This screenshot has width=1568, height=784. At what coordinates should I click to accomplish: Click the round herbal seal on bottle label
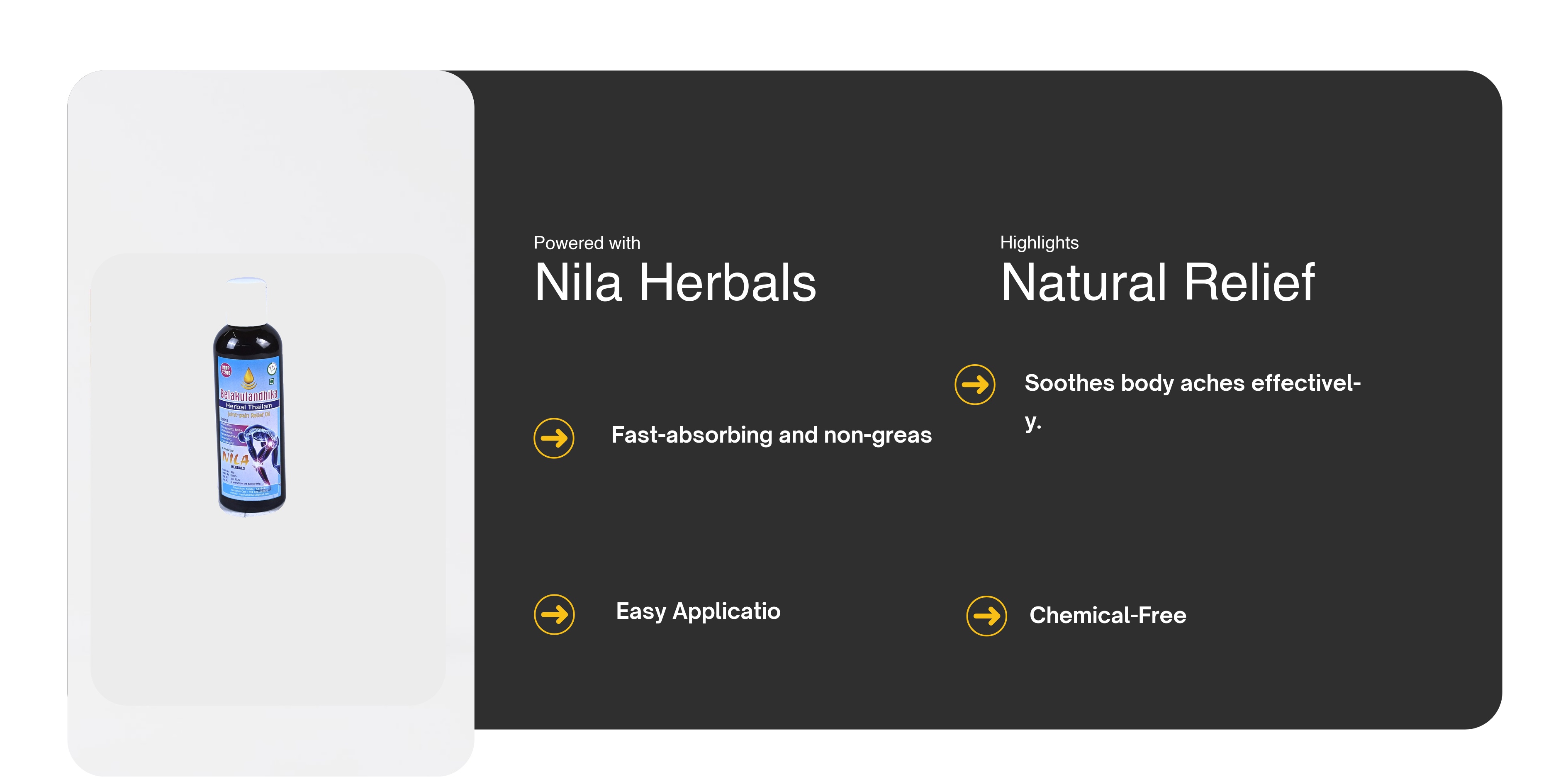pos(272,368)
